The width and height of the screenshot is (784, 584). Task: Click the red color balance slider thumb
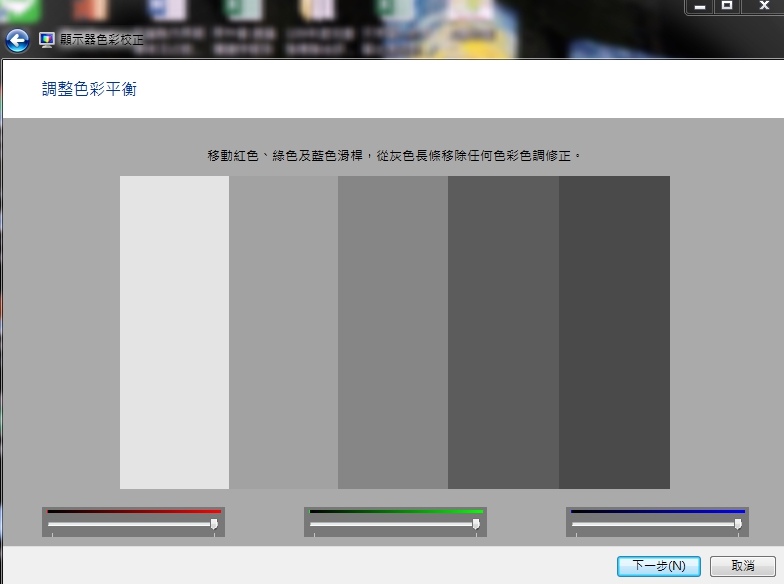coord(214,524)
